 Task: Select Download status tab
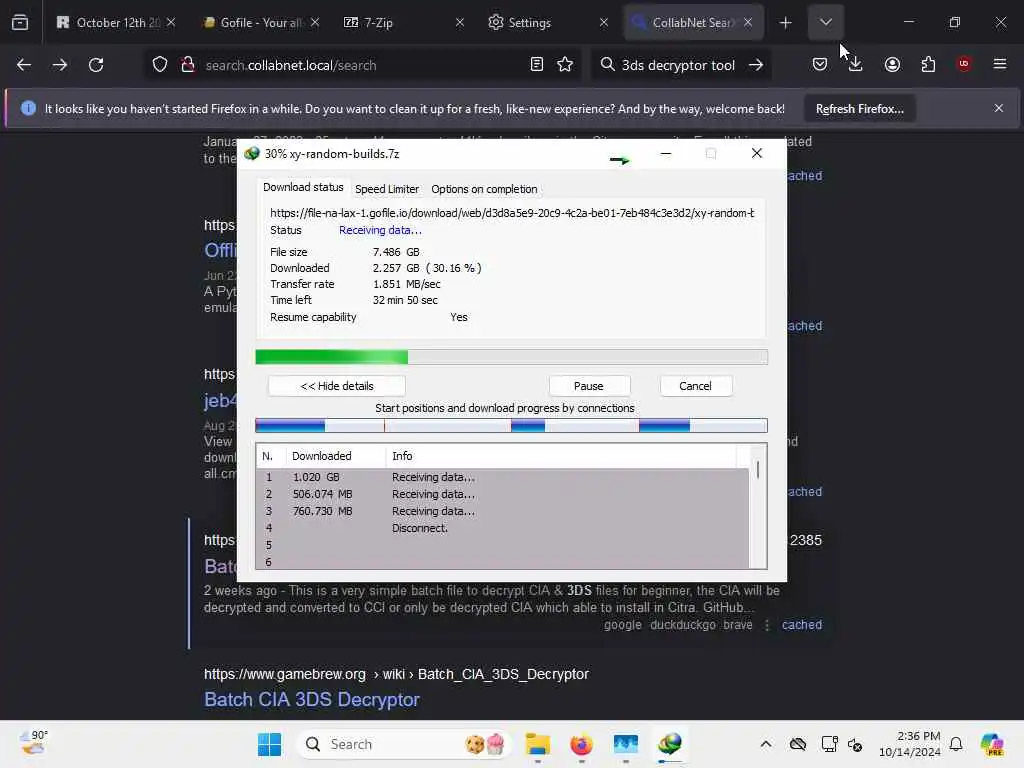click(303, 187)
